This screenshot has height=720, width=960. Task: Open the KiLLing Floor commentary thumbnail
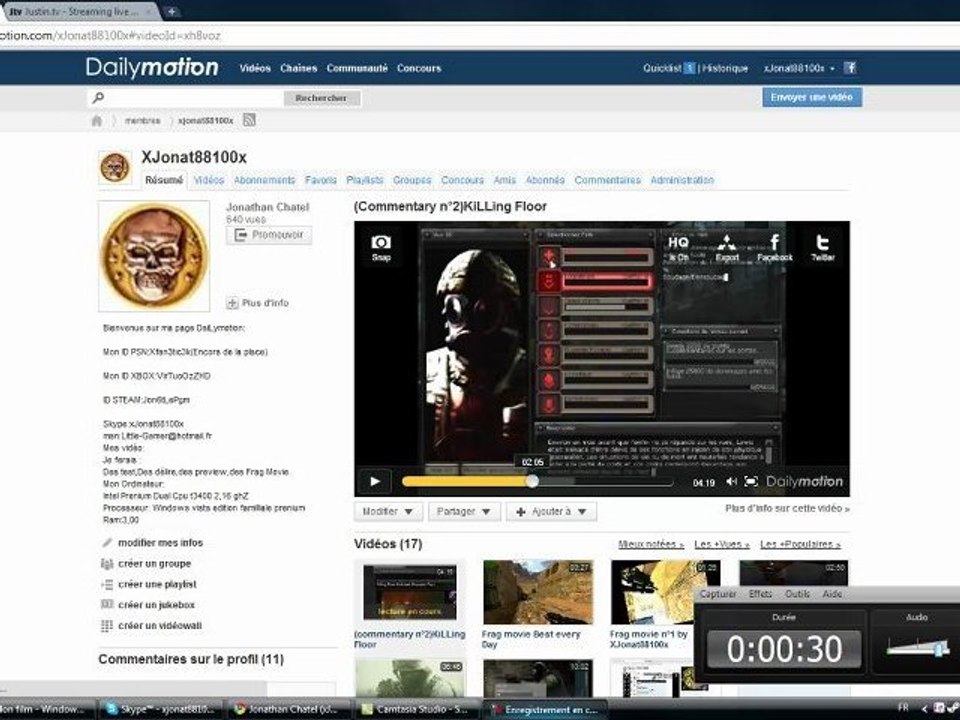point(410,592)
